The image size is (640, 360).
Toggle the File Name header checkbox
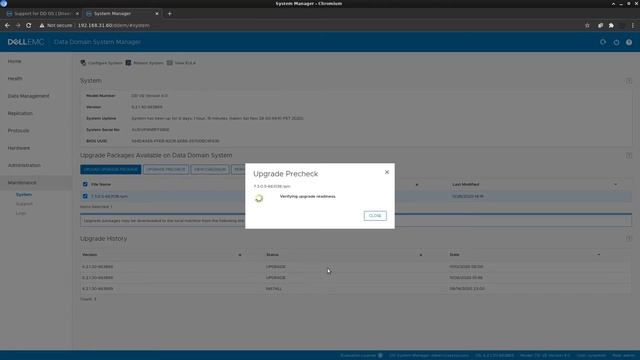[85, 184]
